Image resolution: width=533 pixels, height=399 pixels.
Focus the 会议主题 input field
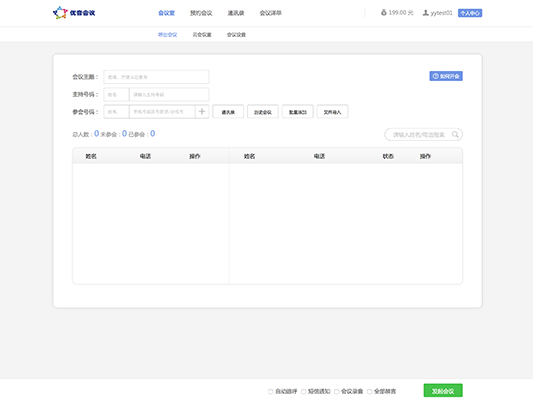click(156, 77)
